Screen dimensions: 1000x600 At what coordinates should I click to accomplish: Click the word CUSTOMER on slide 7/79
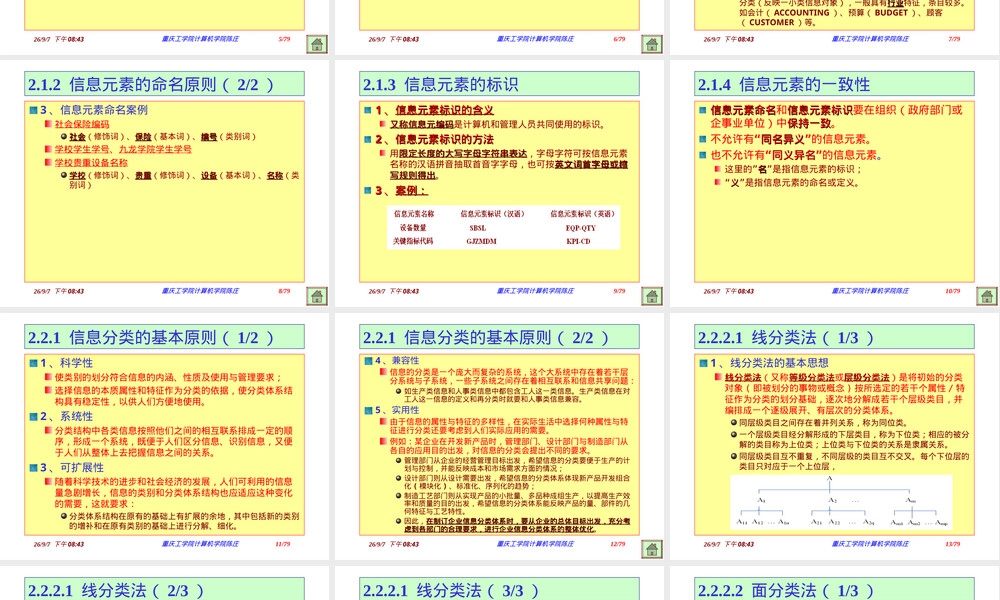(x=772, y=22)
